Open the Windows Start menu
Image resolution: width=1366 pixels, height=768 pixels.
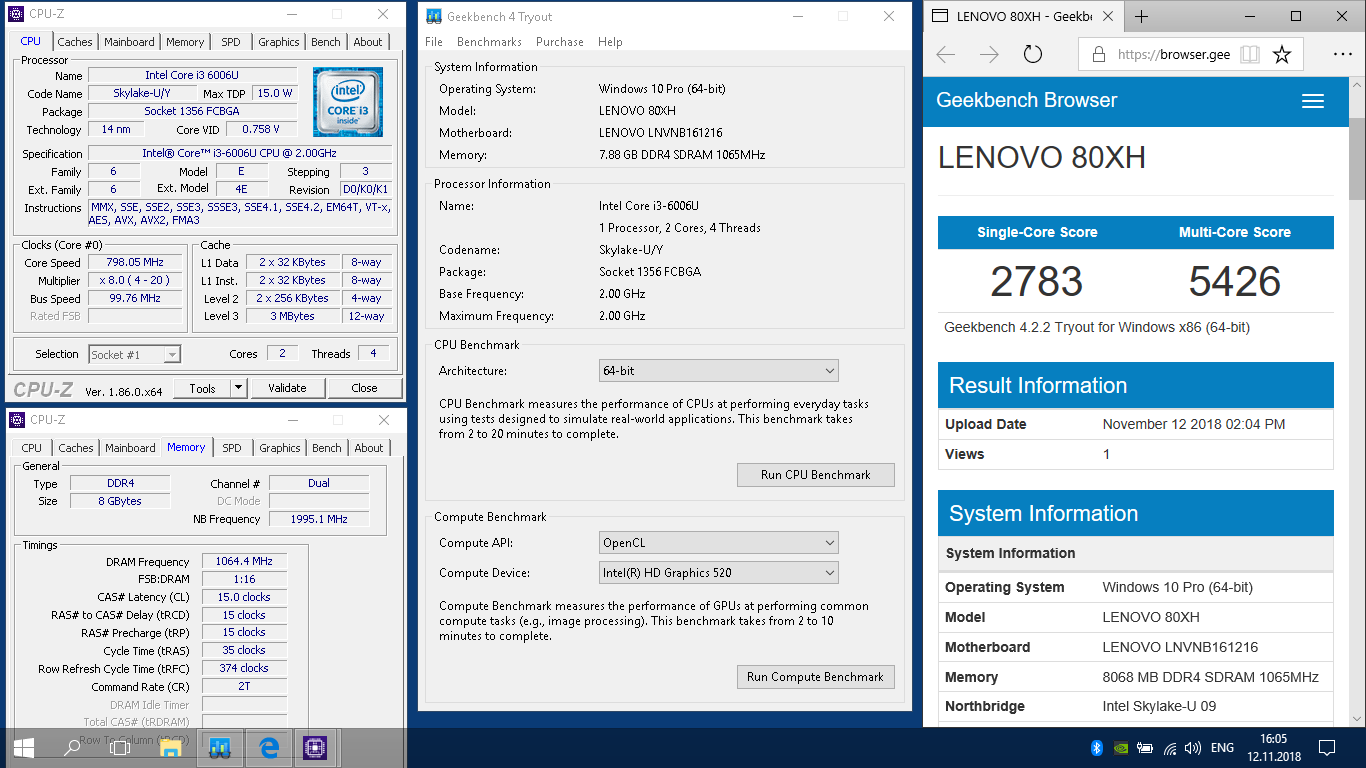click(x=23, y=747)
